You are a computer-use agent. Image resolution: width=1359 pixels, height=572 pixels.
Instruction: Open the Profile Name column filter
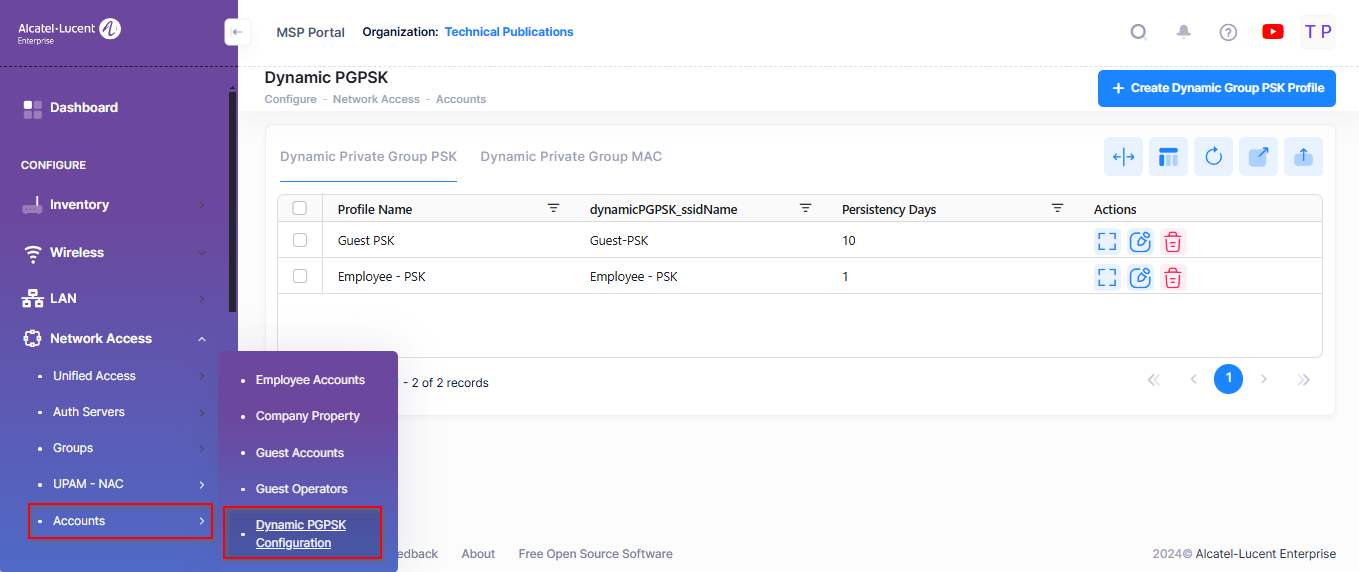coord(553,209)
